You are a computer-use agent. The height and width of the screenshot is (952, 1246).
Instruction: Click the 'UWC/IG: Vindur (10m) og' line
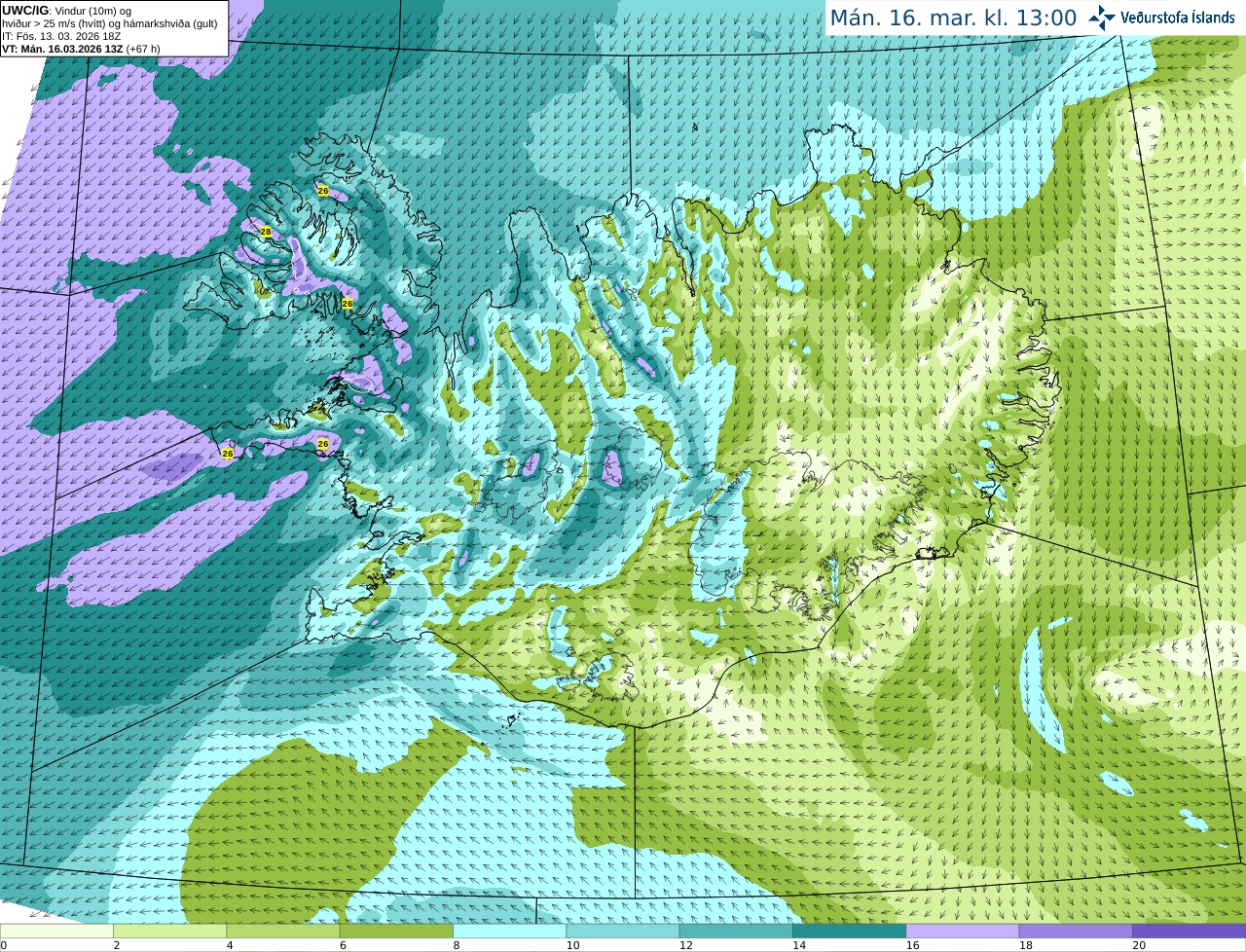click(x=67, y=11)
